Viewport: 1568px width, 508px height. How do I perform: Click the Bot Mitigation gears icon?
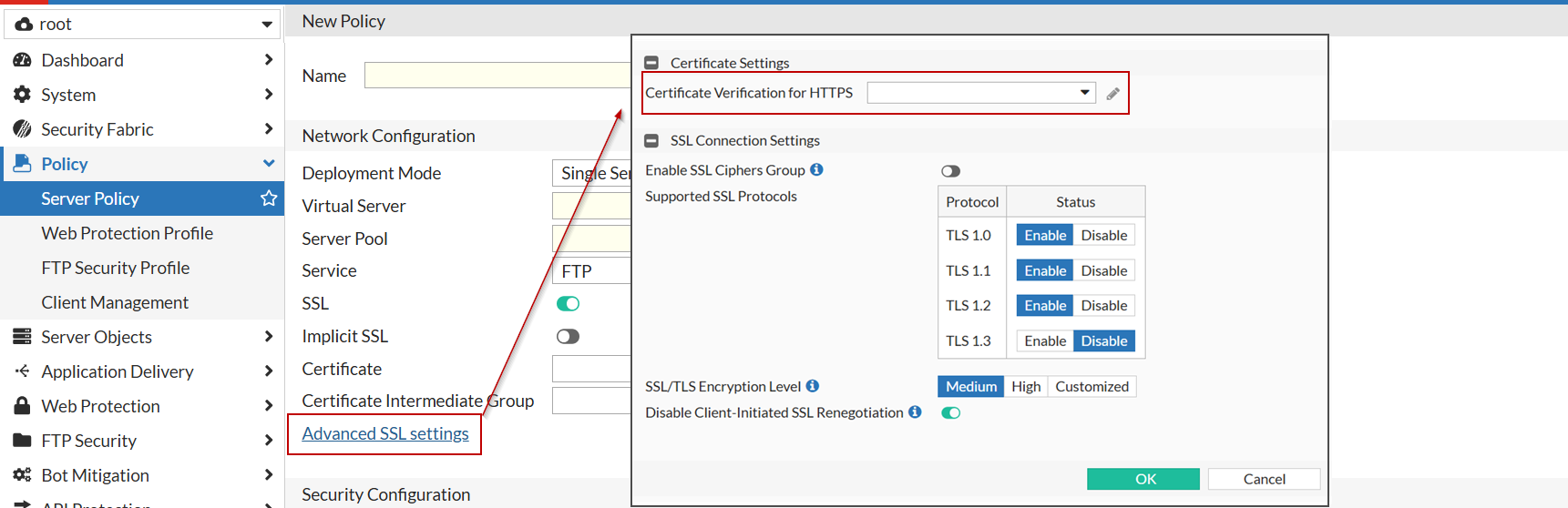coord(22,475)
